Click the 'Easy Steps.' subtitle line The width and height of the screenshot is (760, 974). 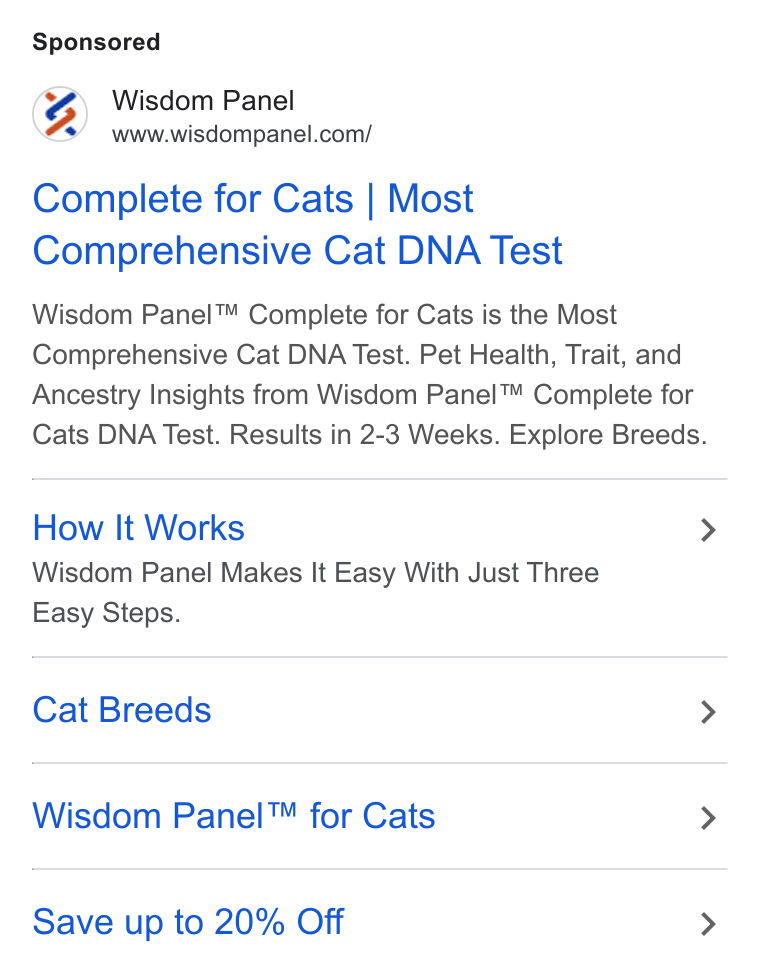coord(106,613)
